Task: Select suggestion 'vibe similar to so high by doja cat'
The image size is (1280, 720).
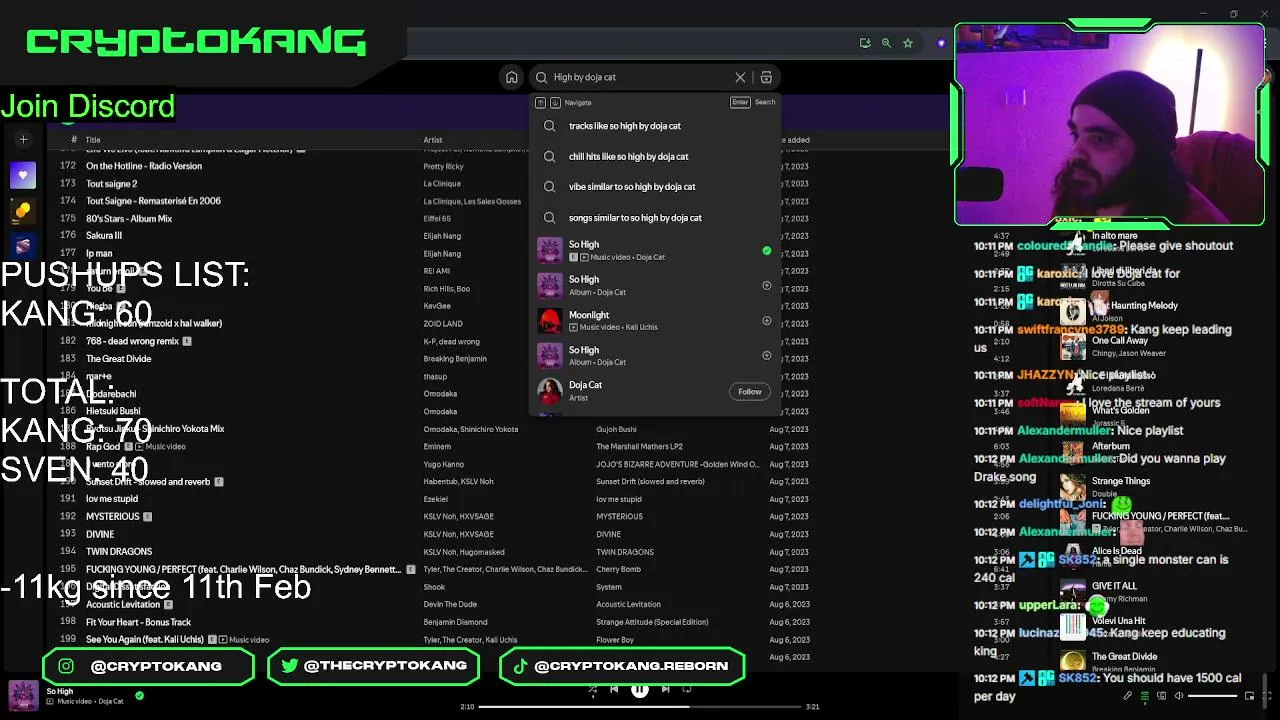Action: [655, 187]
